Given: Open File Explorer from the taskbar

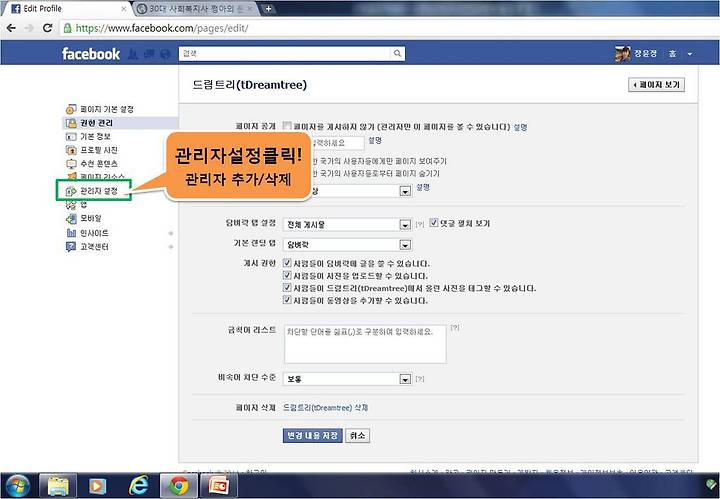Looking at the screenshot, I should point(58,486).
